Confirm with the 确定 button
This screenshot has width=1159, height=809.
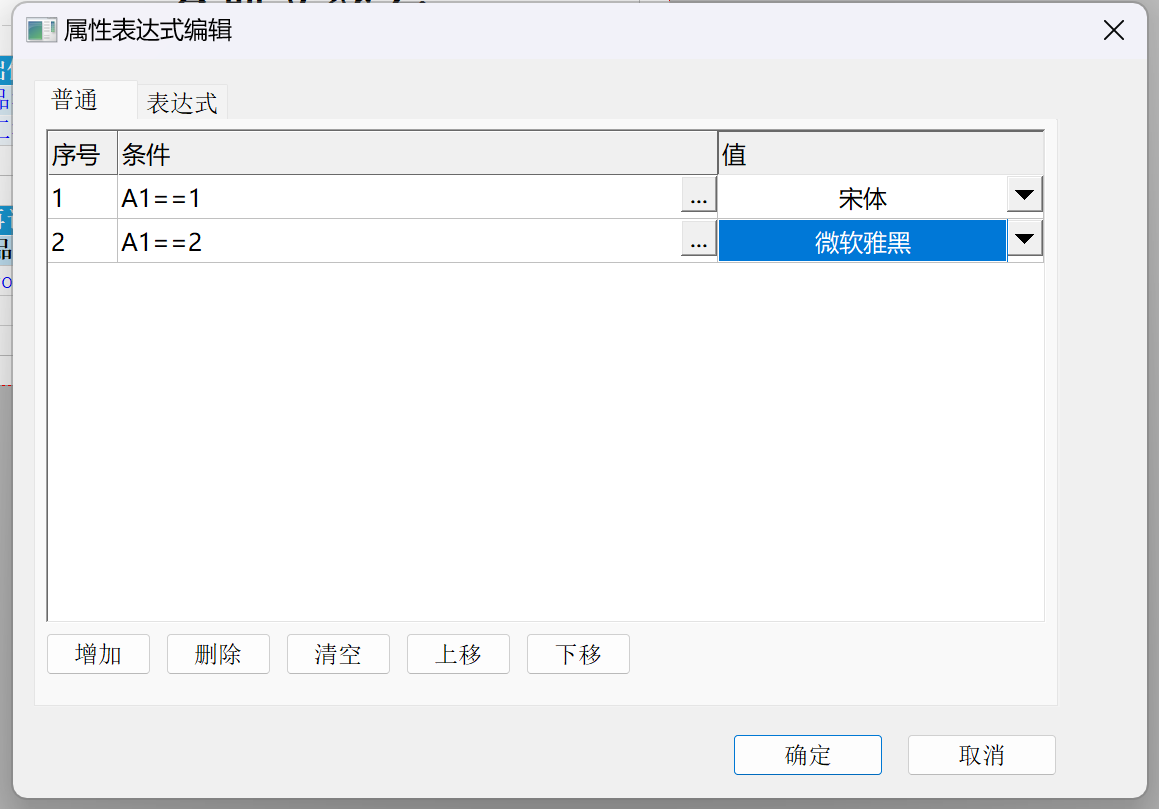(x=807, y=755)
